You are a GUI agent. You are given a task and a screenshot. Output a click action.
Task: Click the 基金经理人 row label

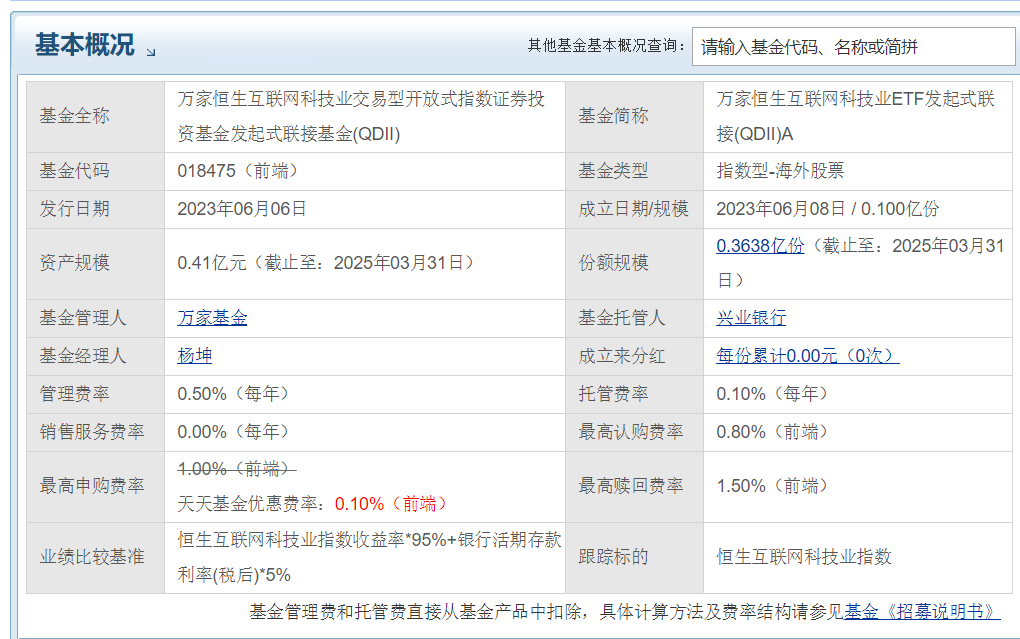click(83, 356)
